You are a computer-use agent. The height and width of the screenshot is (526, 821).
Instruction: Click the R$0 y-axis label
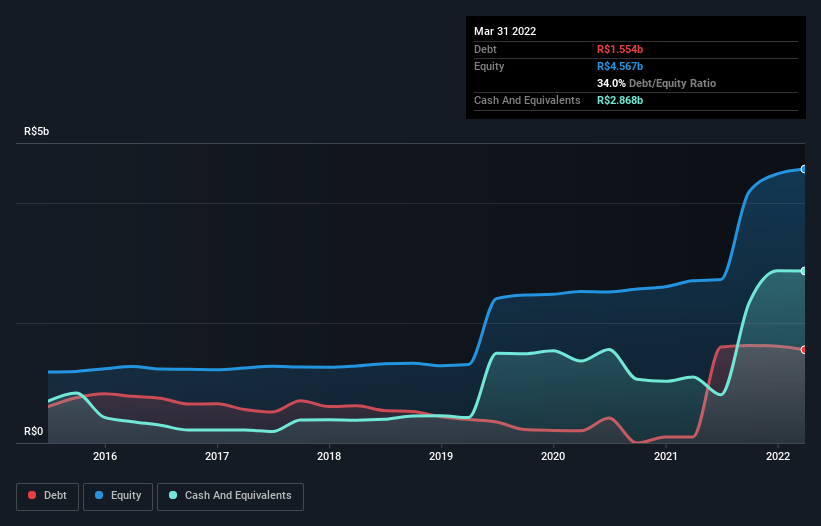click(34, 431)
